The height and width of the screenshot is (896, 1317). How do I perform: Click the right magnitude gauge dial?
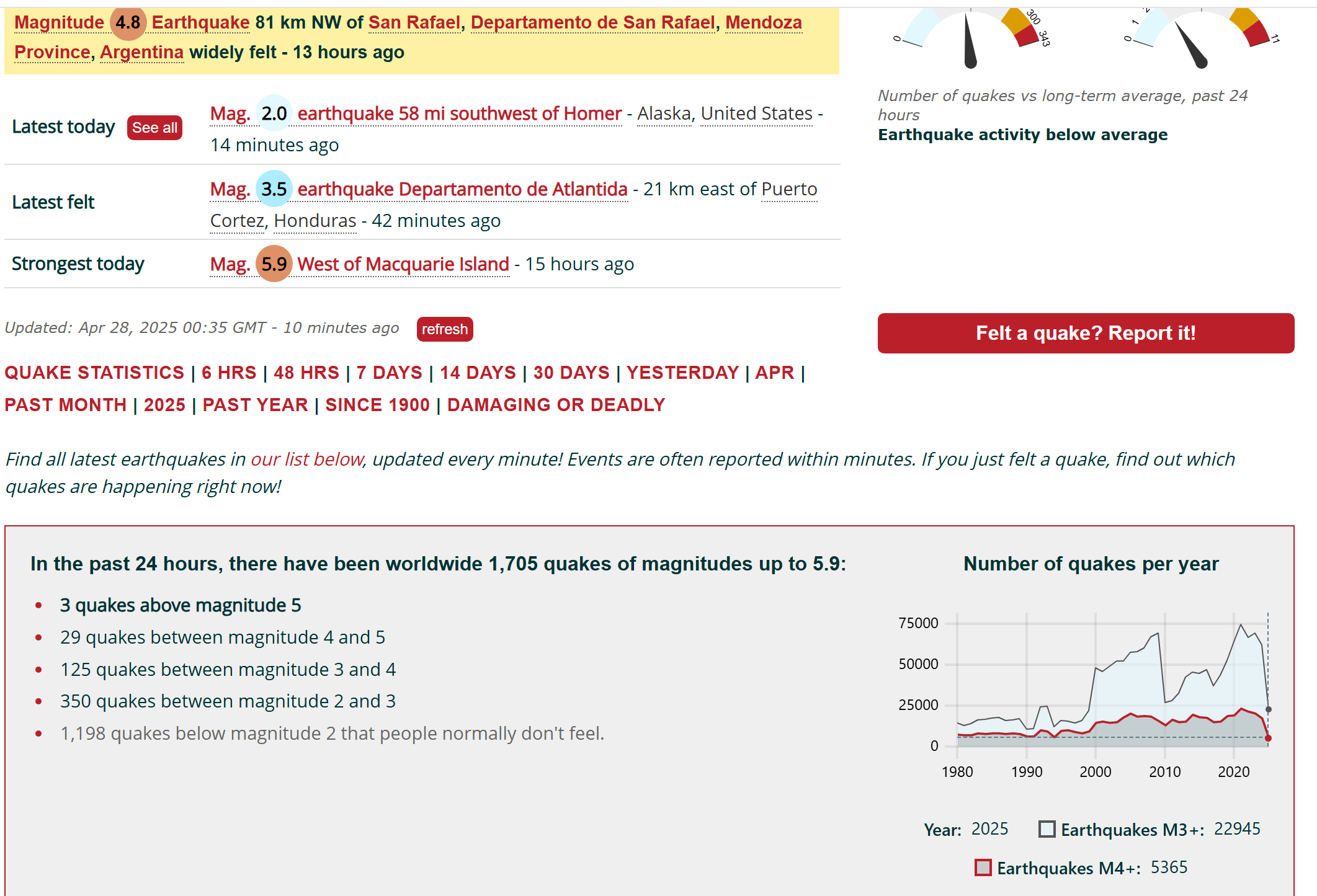[1201, 37]
